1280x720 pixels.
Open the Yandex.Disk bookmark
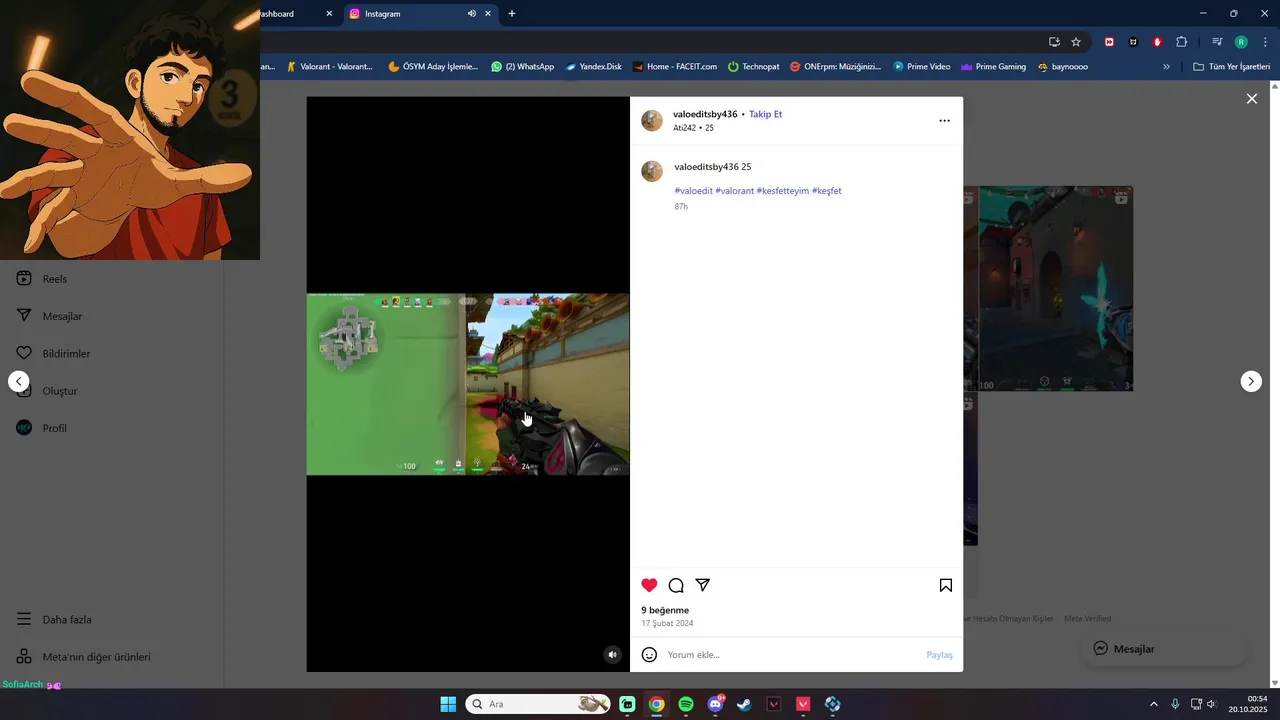pos(593,67)
